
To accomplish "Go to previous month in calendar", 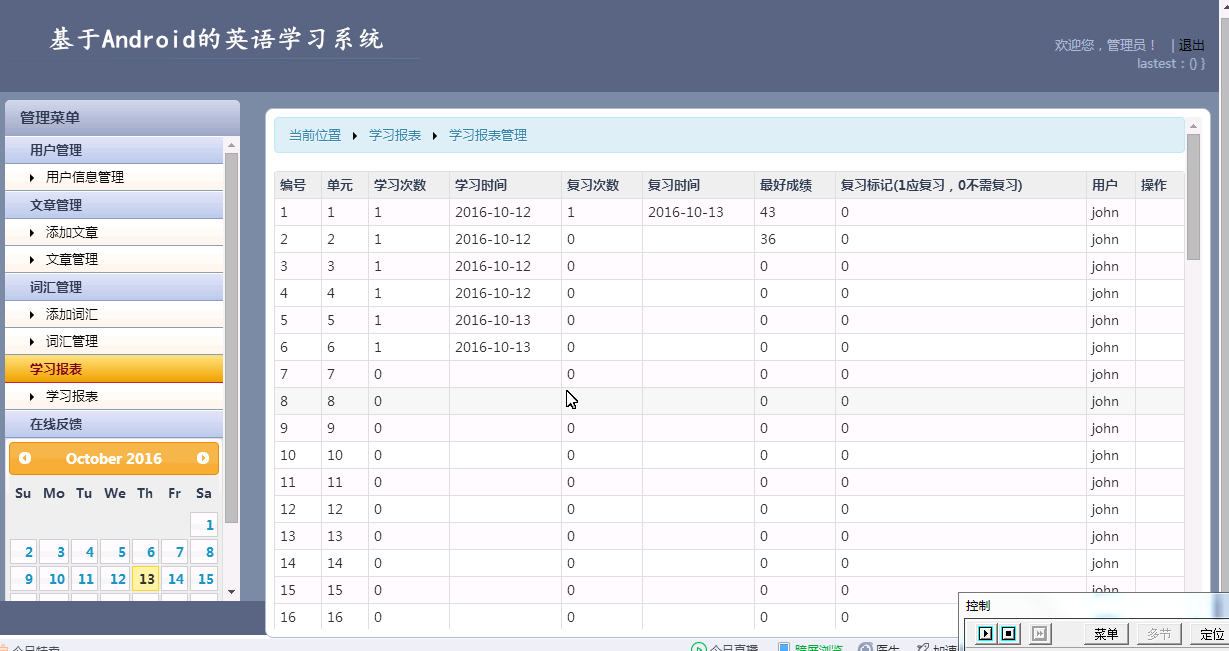I will (x=25, y=458).
